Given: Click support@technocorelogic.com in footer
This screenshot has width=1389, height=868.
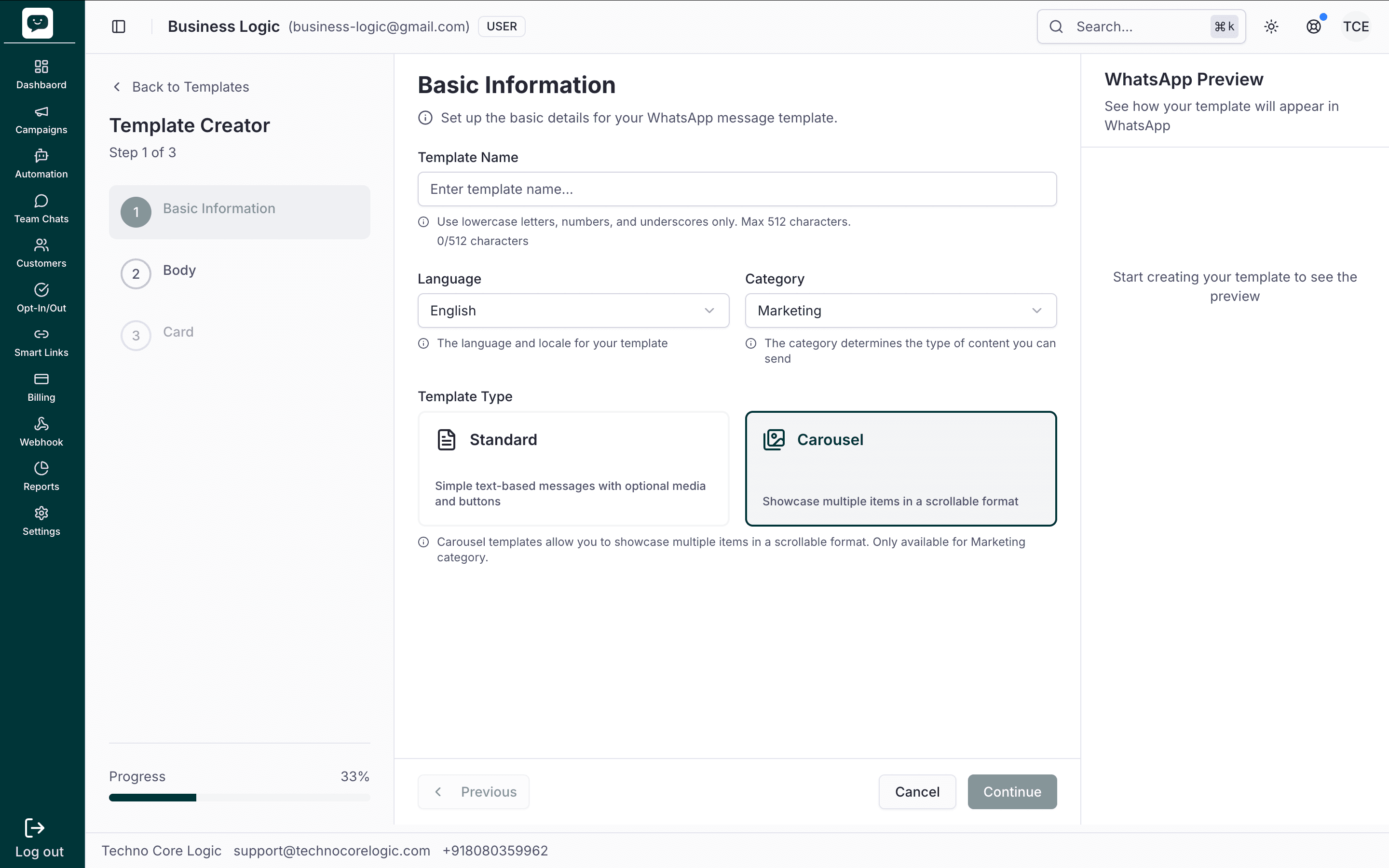Looking at the screenshot, I should pos(332,851).
